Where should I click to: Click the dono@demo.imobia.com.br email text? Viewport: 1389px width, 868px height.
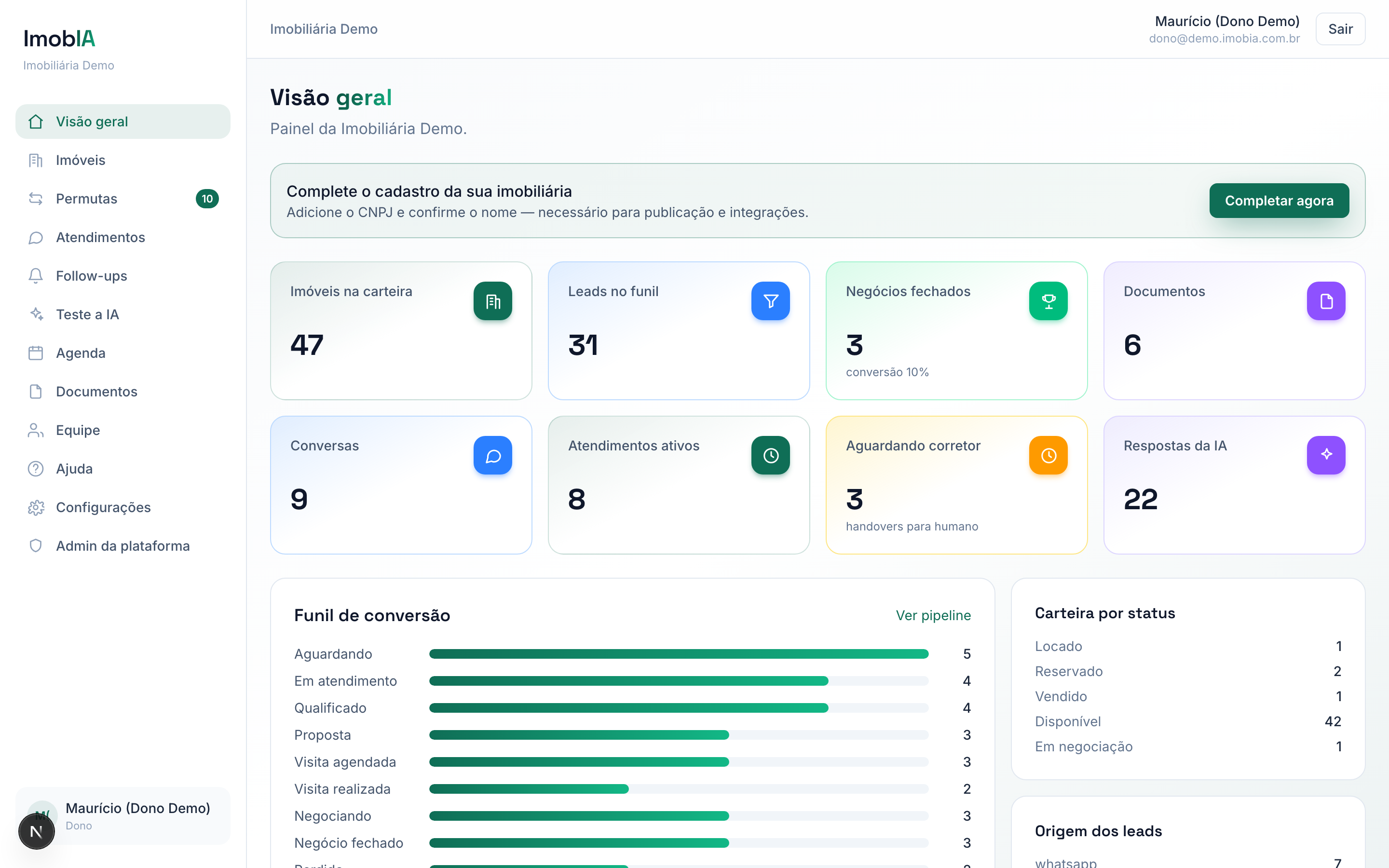pyautogui.click(x=1224, y=39)
